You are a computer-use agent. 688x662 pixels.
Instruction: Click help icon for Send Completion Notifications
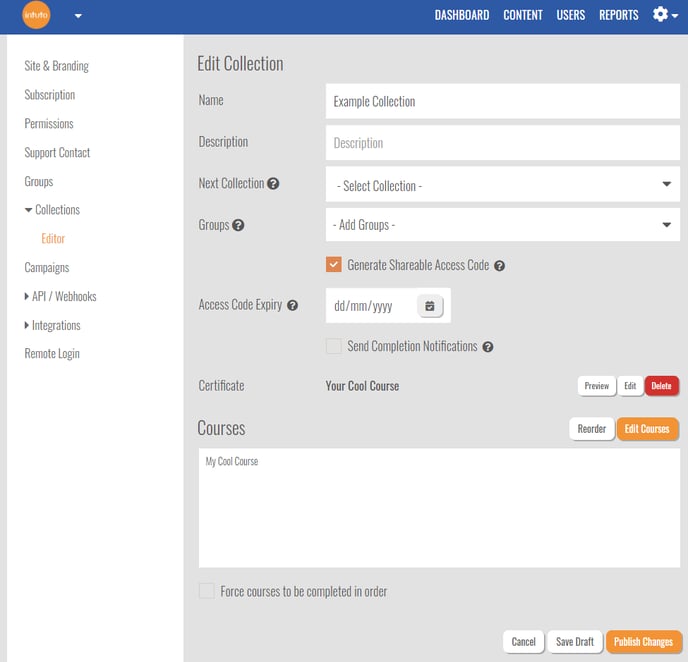488,347
